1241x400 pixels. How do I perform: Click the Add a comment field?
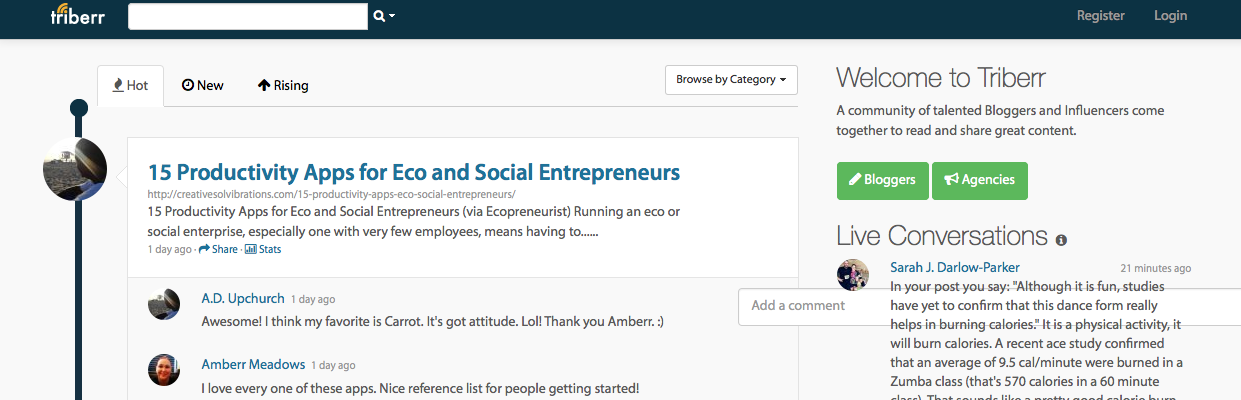[989, 306]
